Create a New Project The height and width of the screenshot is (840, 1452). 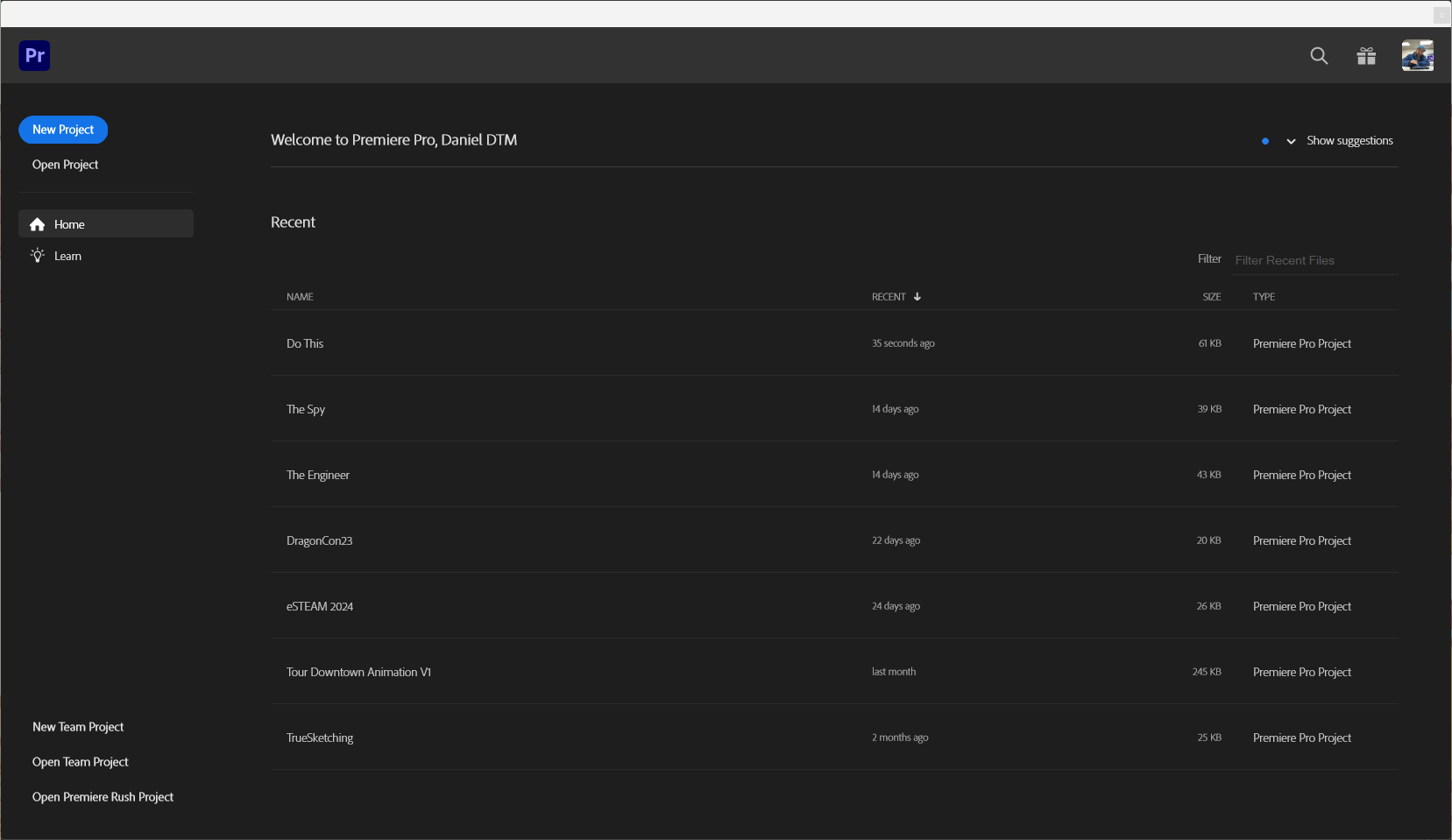pyautogui.click(x=63, y=130)
